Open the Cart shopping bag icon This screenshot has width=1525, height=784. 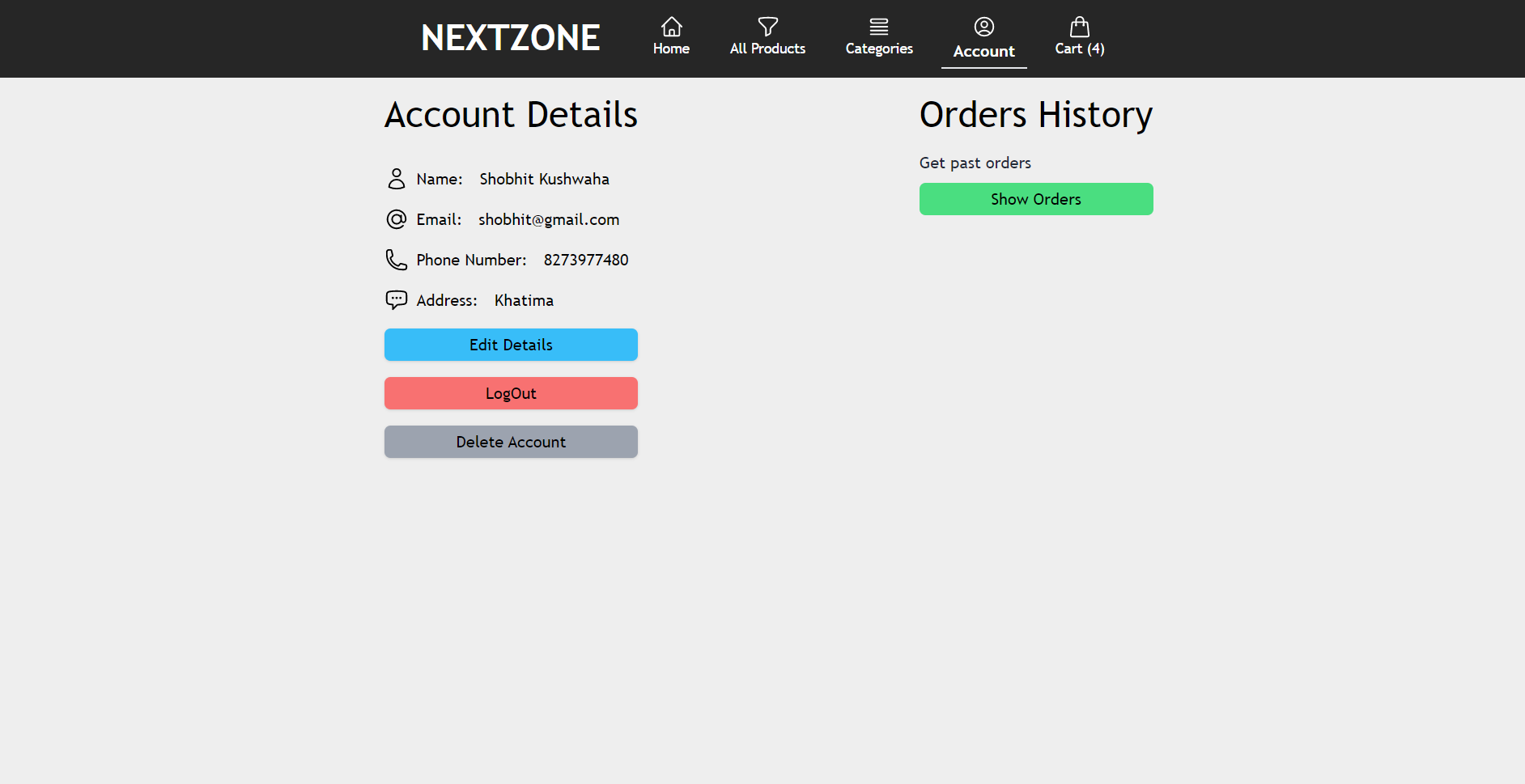tap(1079, 26)
